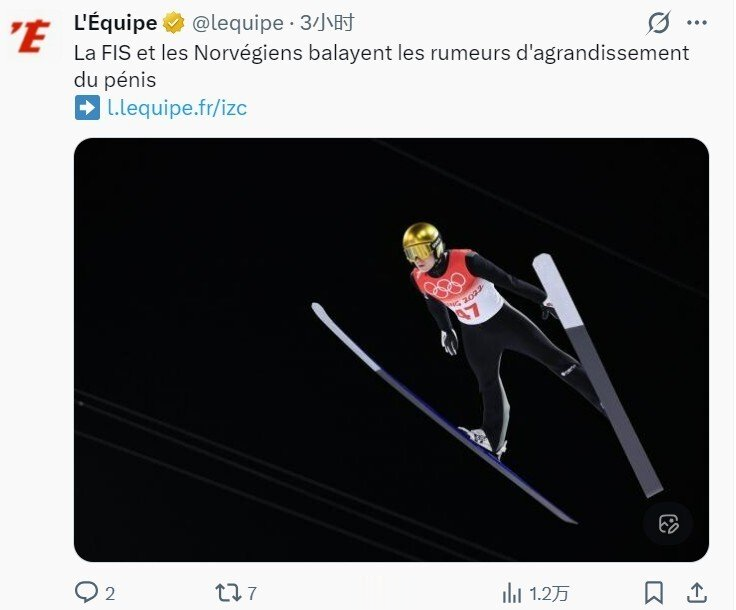736x610 pixels.
Task: Click the share upload icon
Action: coord(697,593)
